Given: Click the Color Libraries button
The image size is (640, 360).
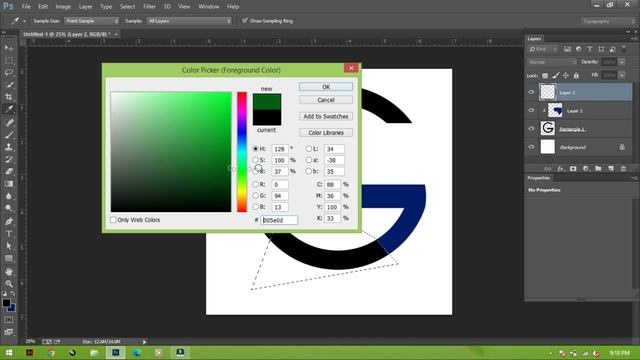Looking at the screenshot, I should (x=326, y=133).
